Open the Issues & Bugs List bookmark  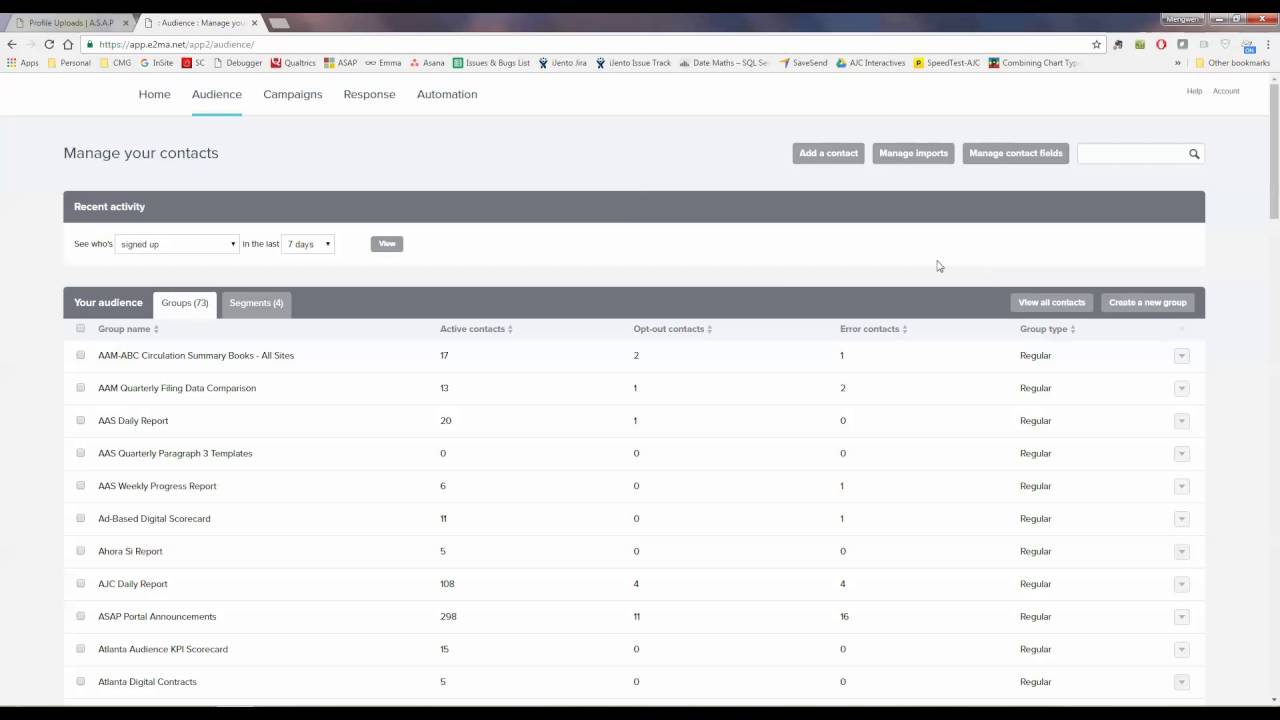coord(491,63)
